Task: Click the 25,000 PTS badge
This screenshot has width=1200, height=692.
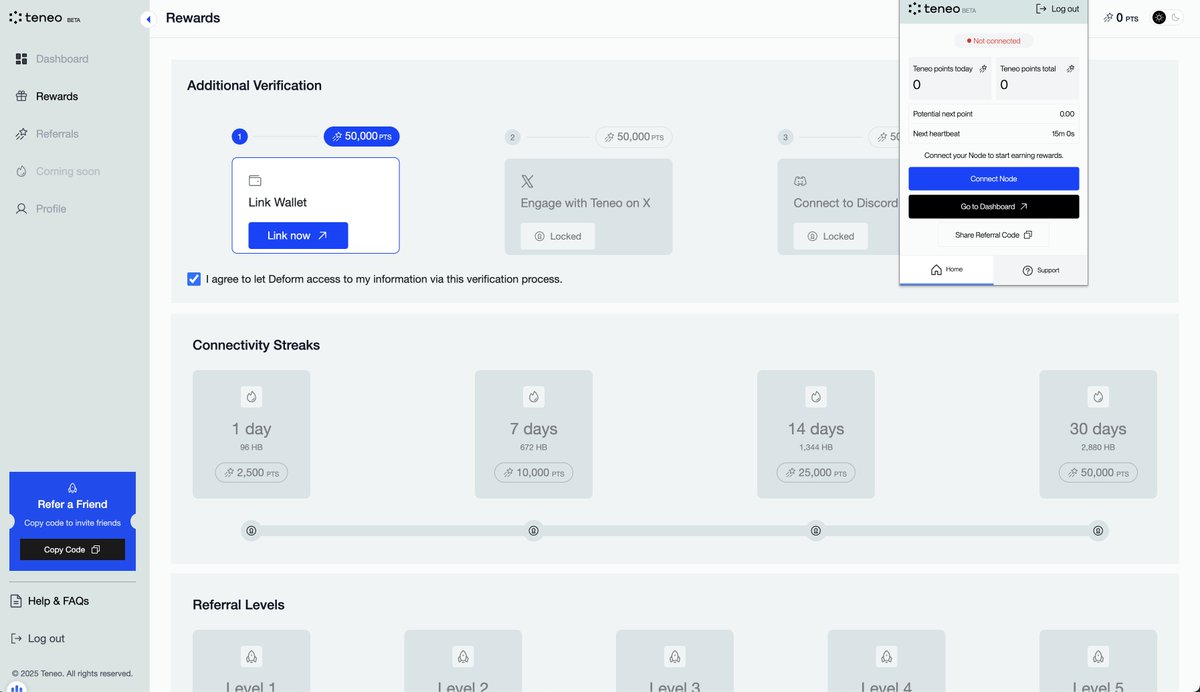Action: click(816, 473)
